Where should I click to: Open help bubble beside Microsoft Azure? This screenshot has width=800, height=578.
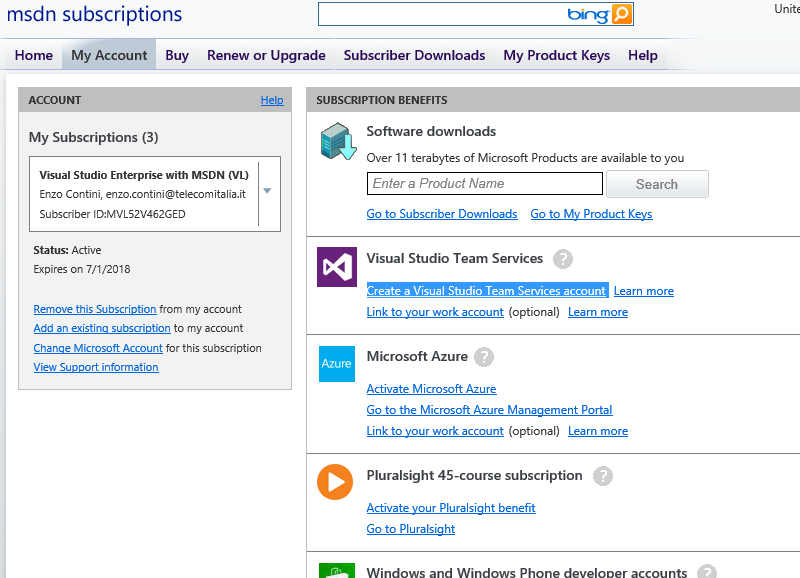pyautogui.click(x=485, y=357)
